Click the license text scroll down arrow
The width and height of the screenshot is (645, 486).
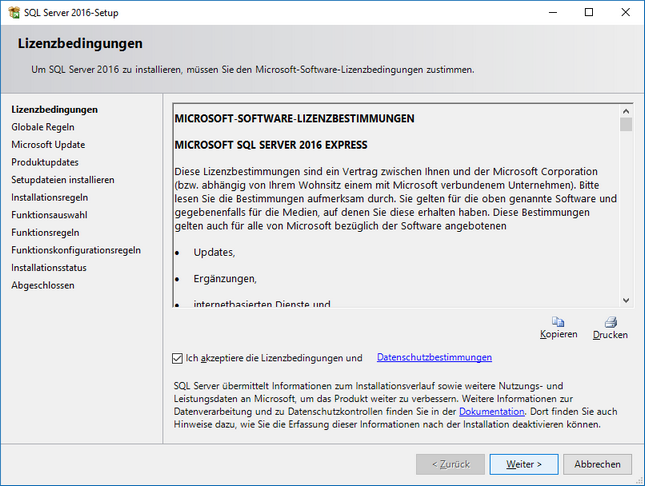click(626, 300)
